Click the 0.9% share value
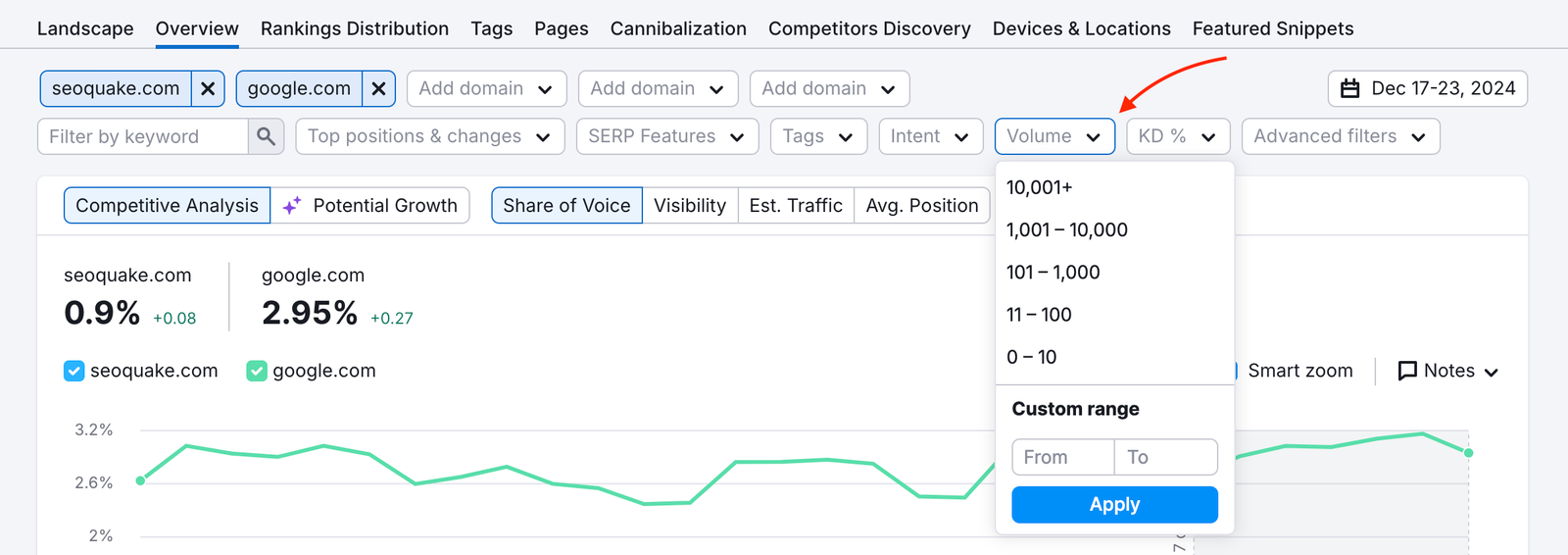 [x=102, y=313]
